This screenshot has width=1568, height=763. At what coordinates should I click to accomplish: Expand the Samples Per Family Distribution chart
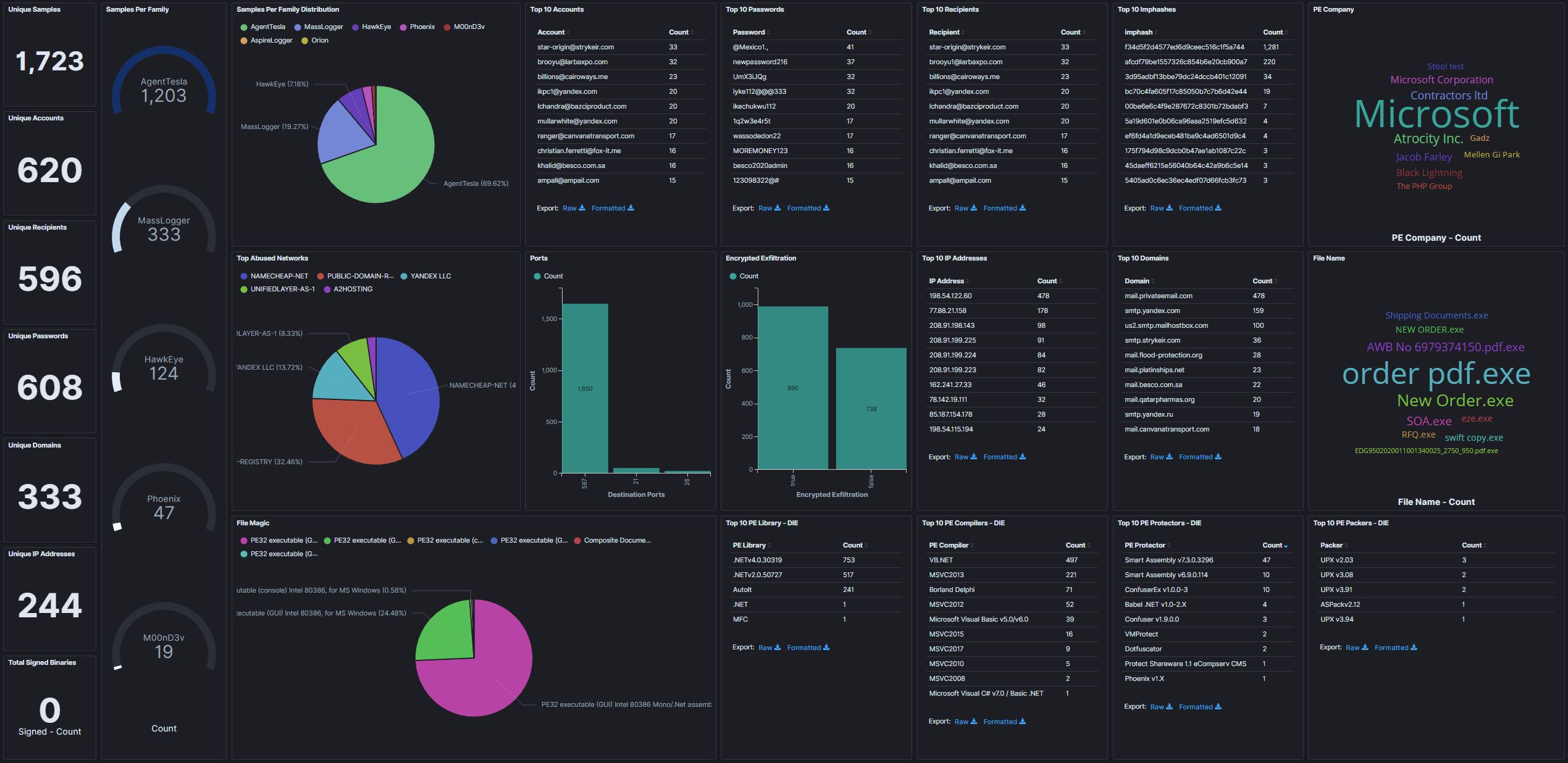(287, 9)
